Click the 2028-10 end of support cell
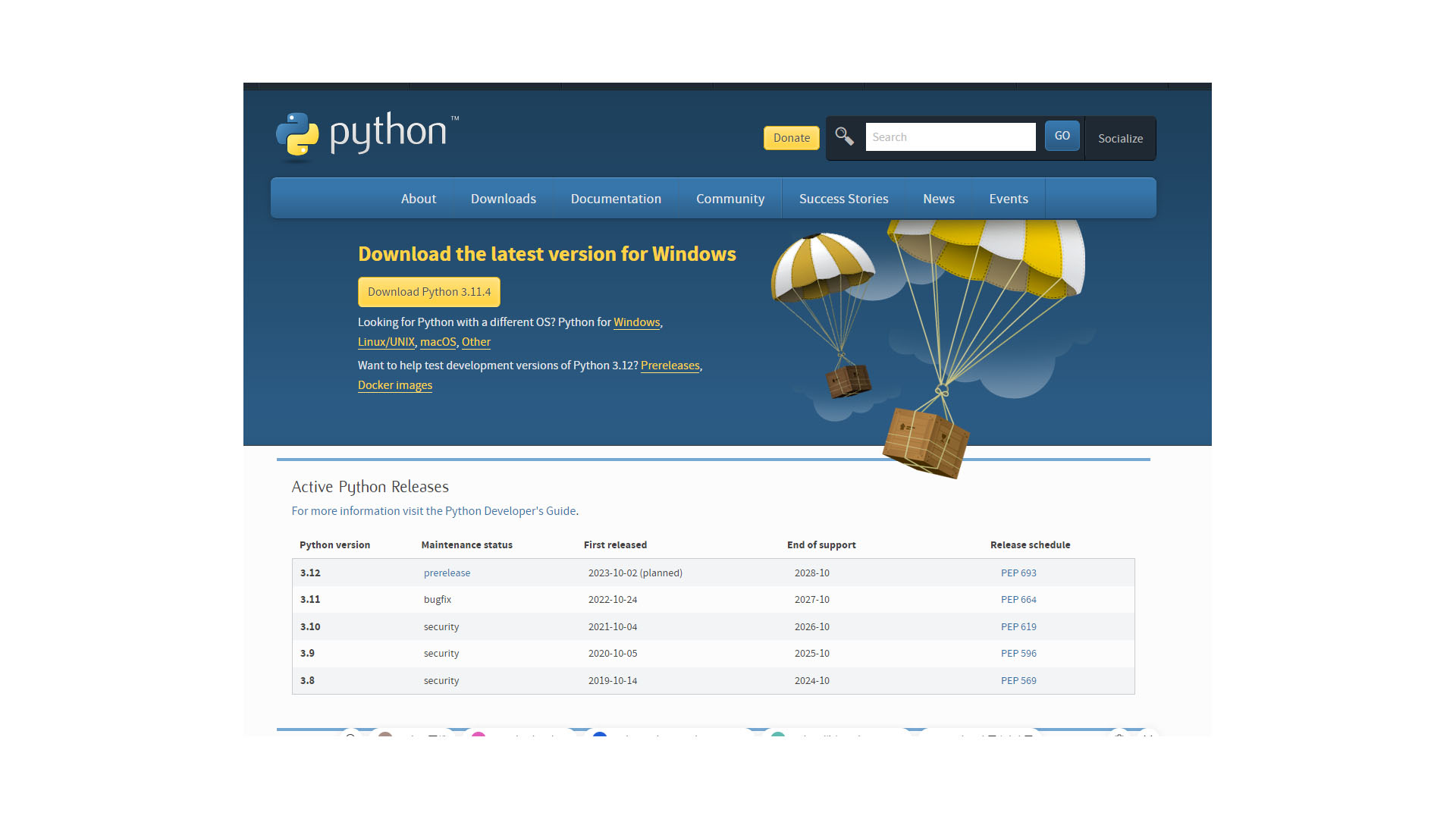The height and width of the screenshot is (819, 1456). point(812,573)
